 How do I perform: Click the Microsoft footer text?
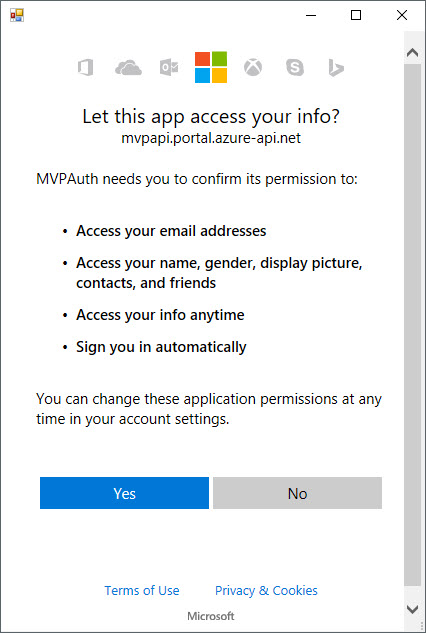tap(211, 616)
